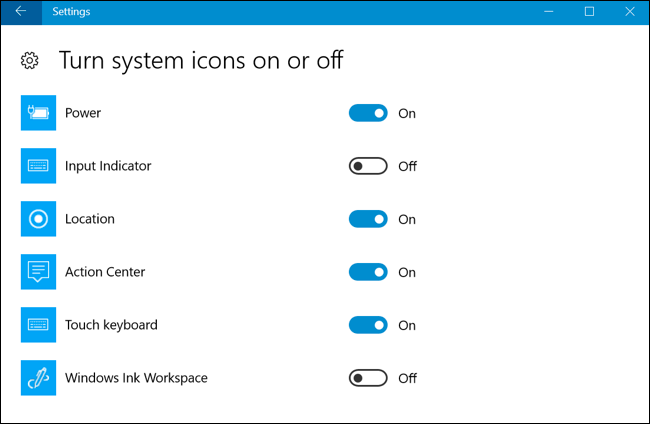Turn off the Power toggle
This screenshot has height=424, width=650.
point(368,113)
